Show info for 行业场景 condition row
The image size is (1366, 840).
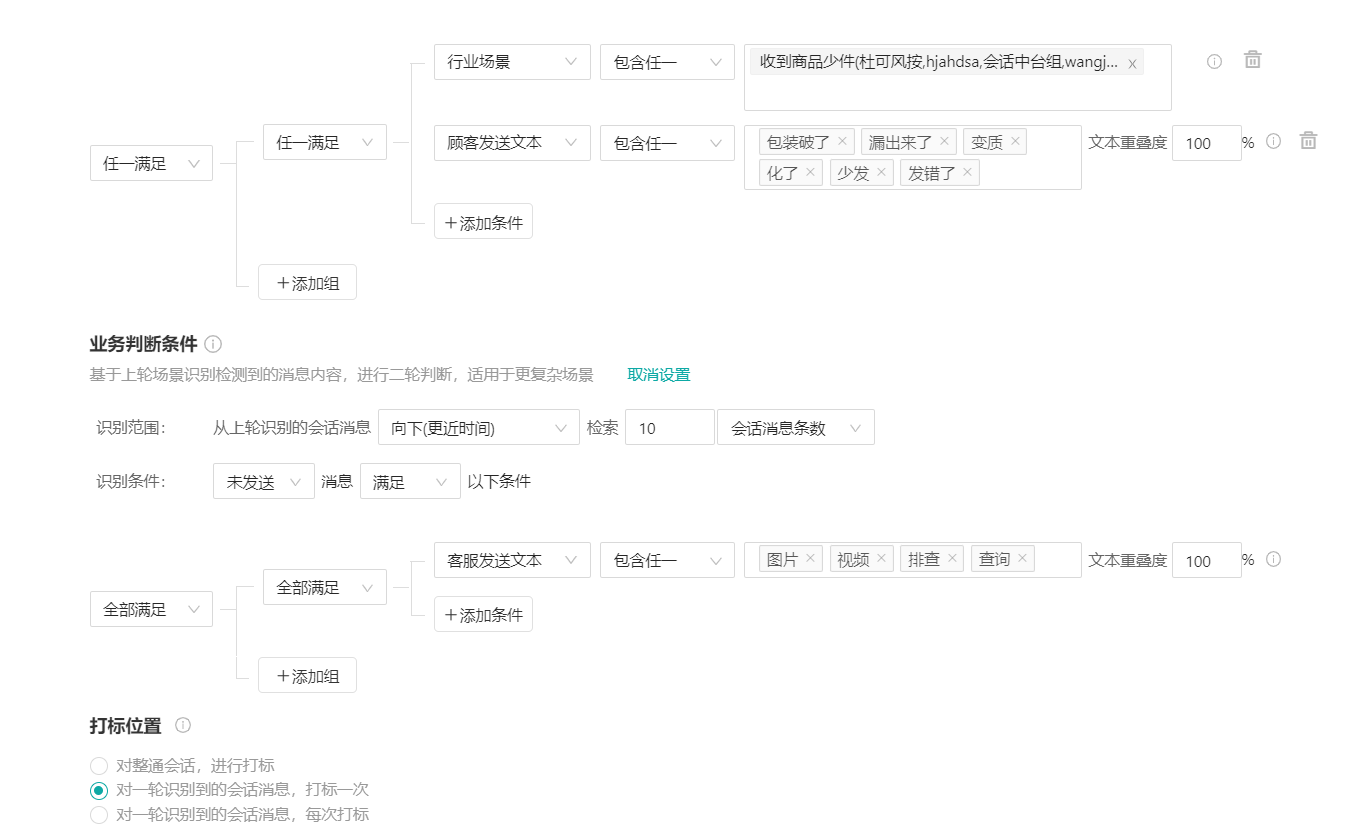[x=1214, y=61]
